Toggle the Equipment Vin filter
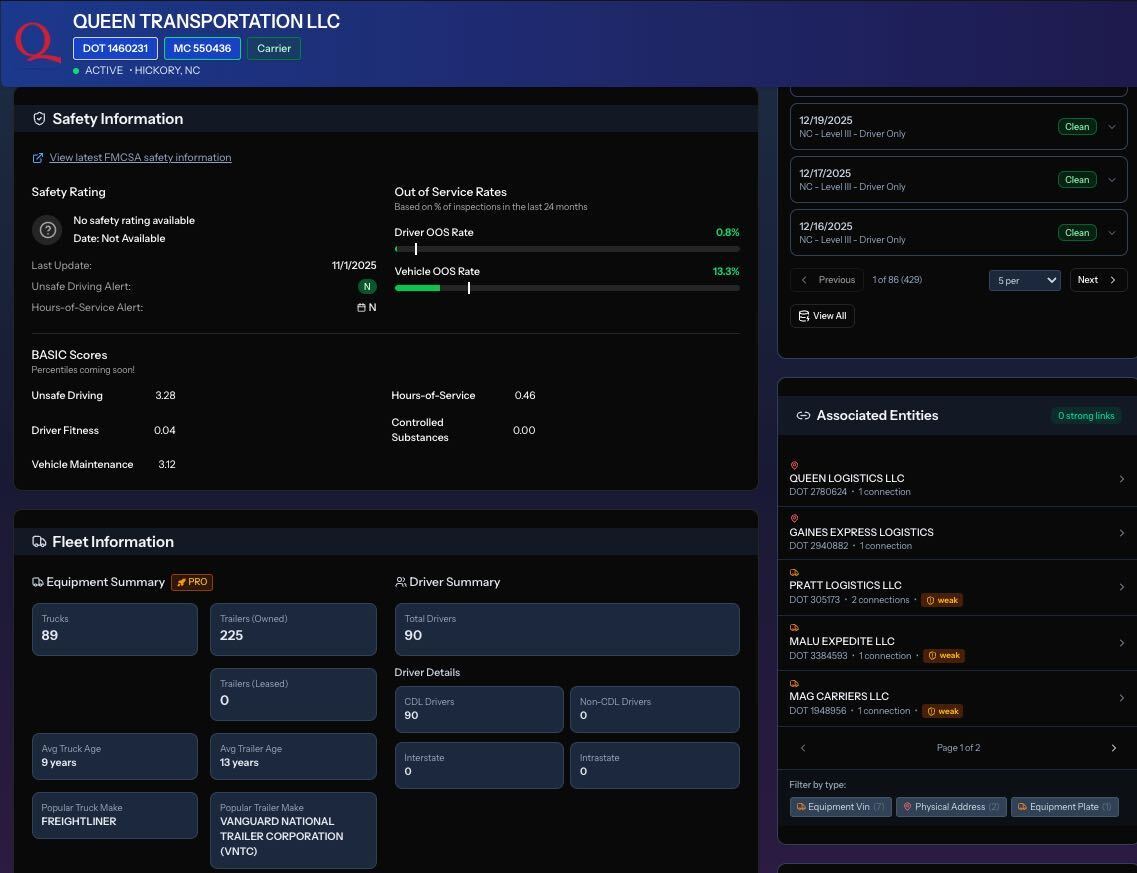The image size is (1137, 873). click(x=840, y=807)
